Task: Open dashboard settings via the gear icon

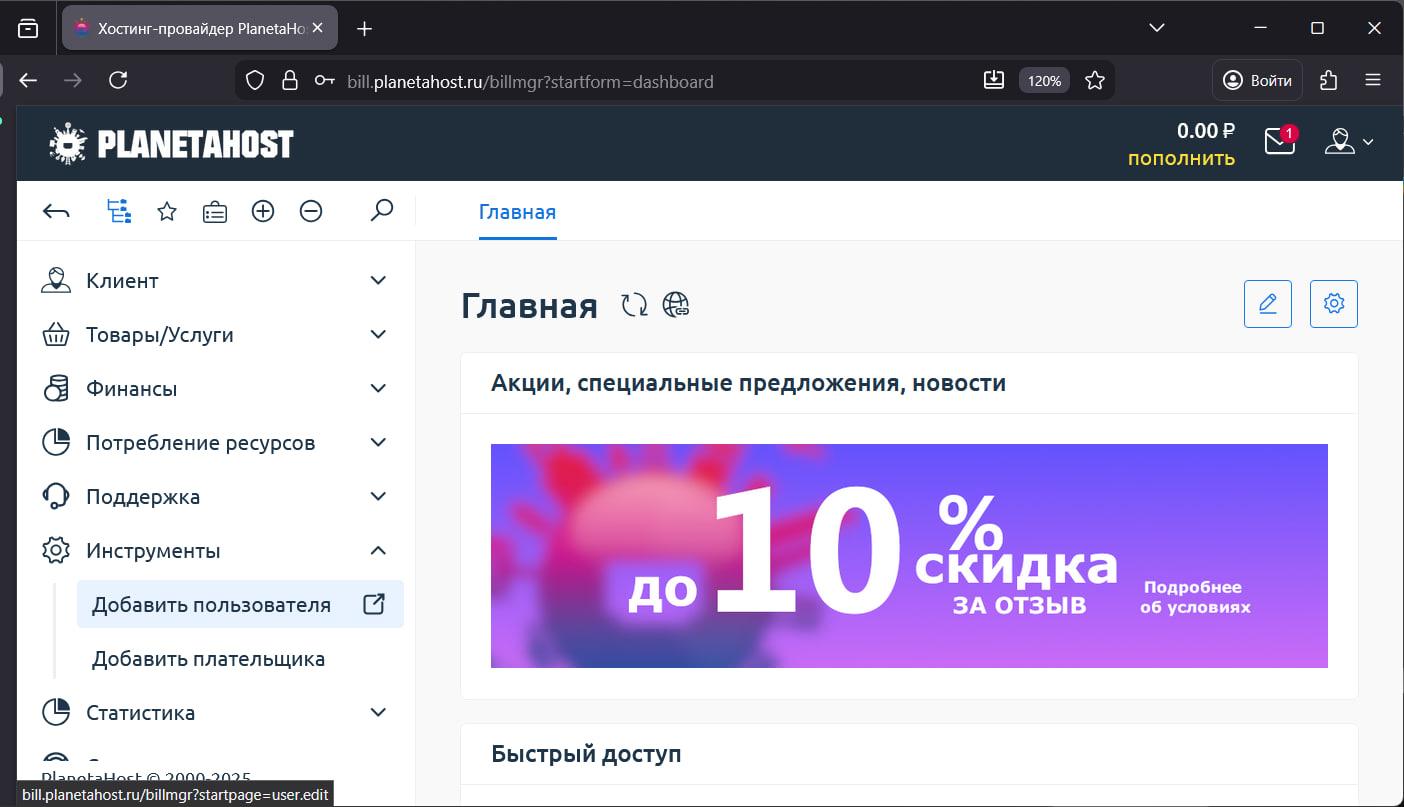Action: pos(1333,303)
